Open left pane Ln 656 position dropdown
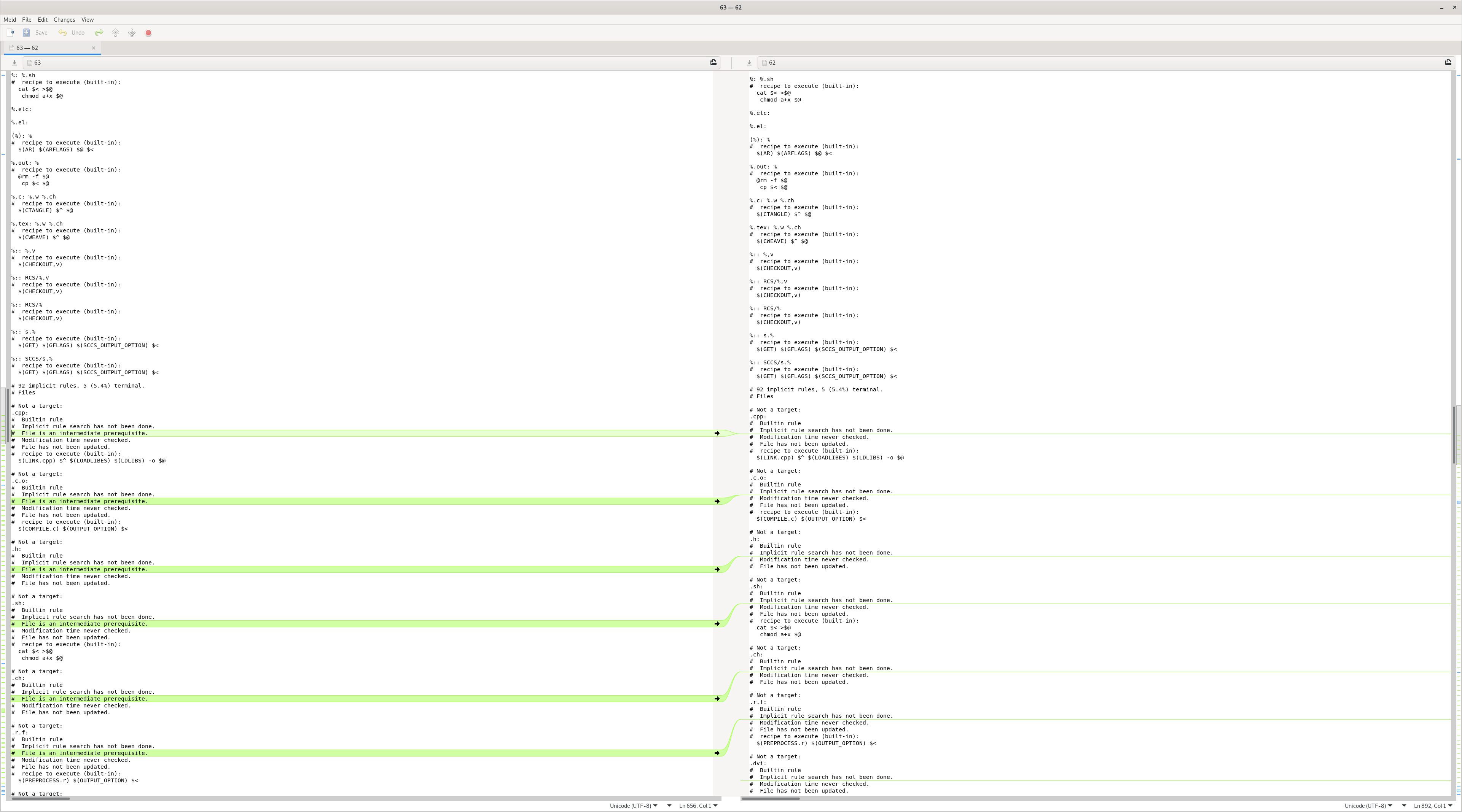The width and height of the screenshot is (1462, 812). (x=698, y=806)
